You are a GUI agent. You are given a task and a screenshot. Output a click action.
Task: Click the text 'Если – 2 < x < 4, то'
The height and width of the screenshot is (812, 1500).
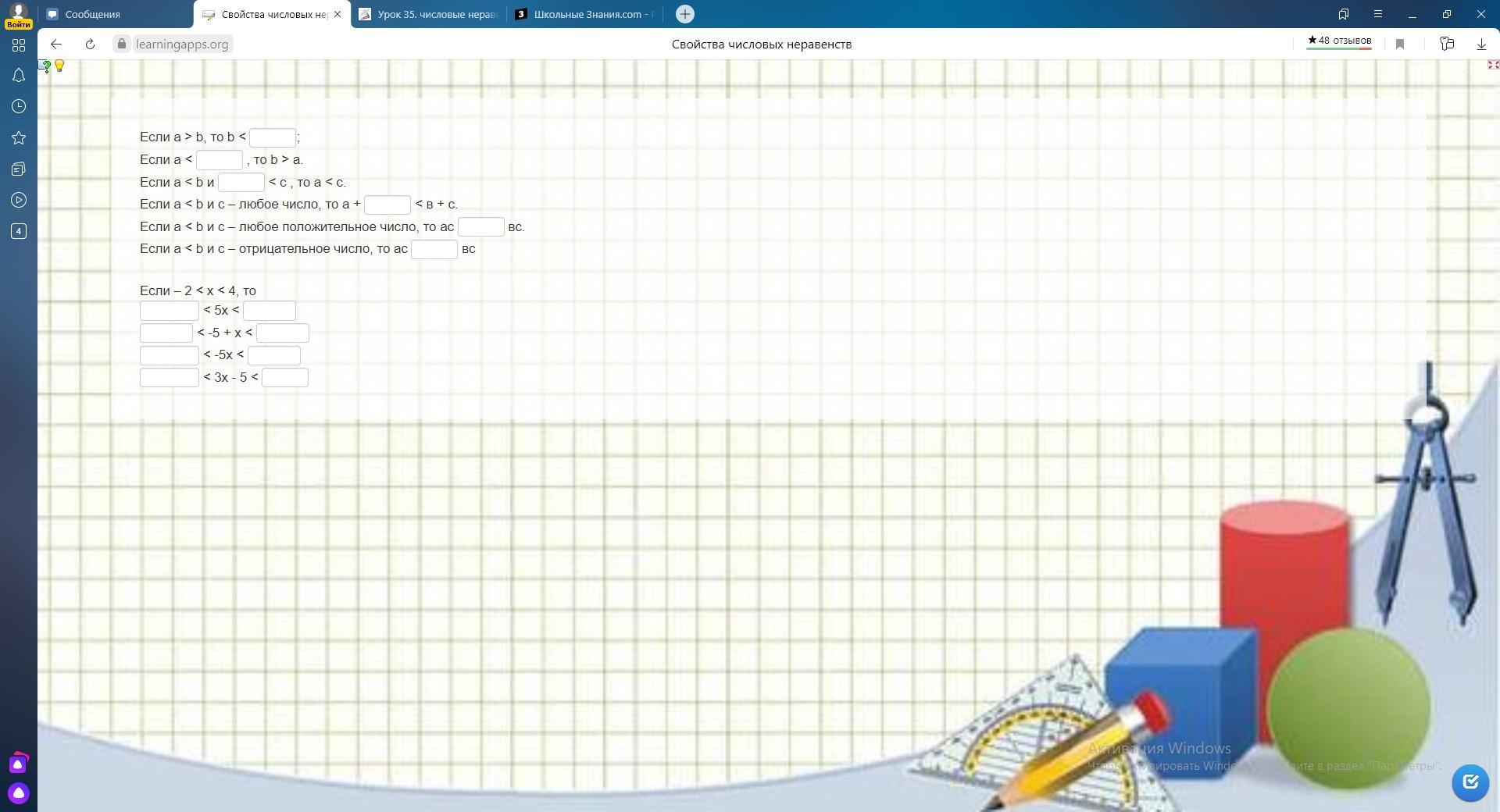coord(198,291)
